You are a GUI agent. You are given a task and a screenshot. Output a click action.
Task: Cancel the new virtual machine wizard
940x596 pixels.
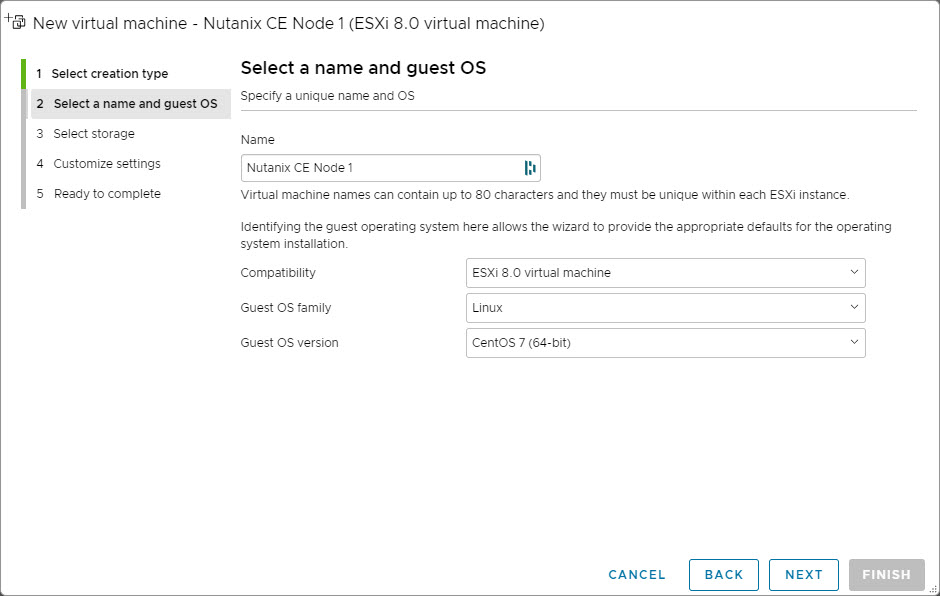637,574
